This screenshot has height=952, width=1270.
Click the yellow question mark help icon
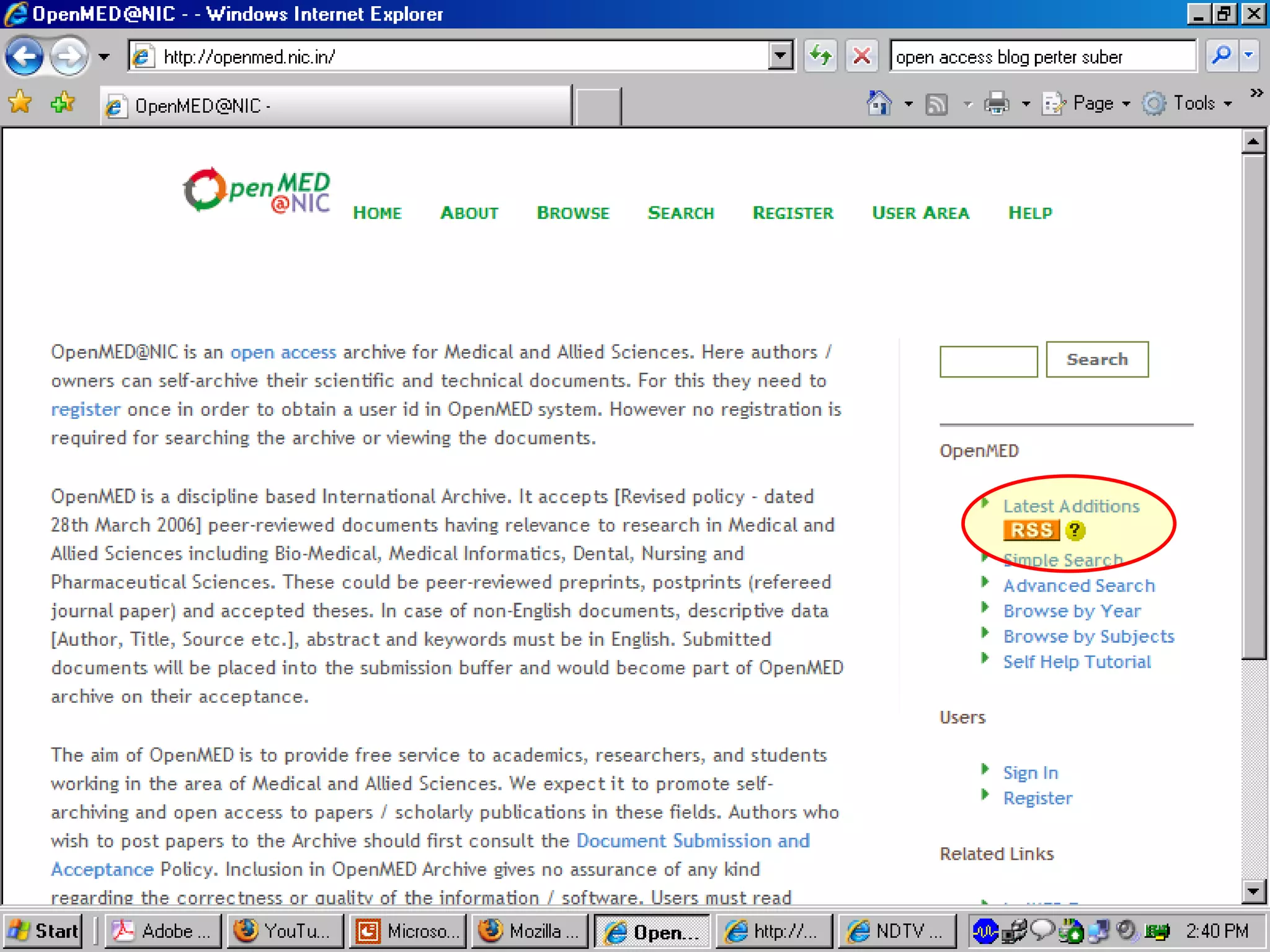(1075, 531)
